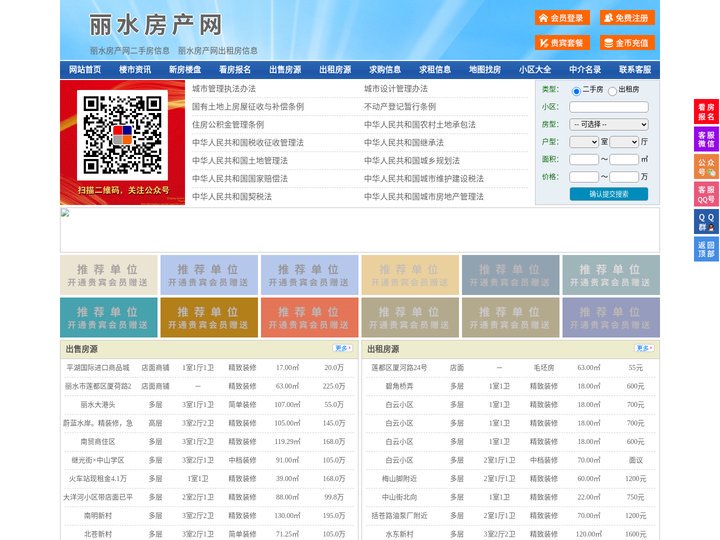Viewport: 720px width, 540px height.
Task: Select the 二手房 radio button
Action: click(576, 91)
